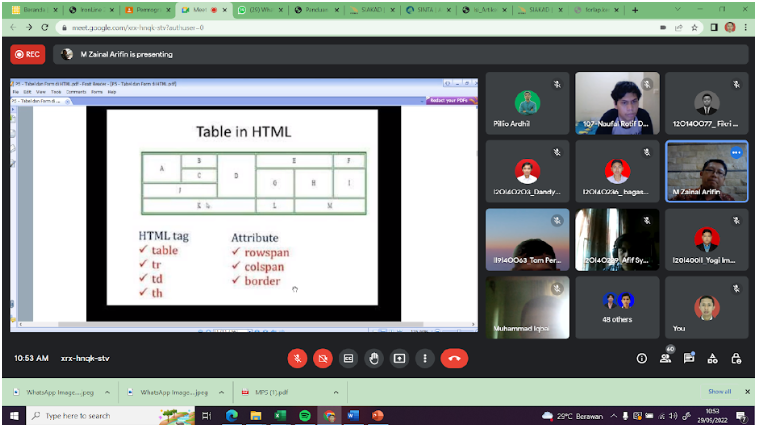Viewport: 757px width, 425px height.
Task: Open the Activities panel icon
Action: click(712, 358)
